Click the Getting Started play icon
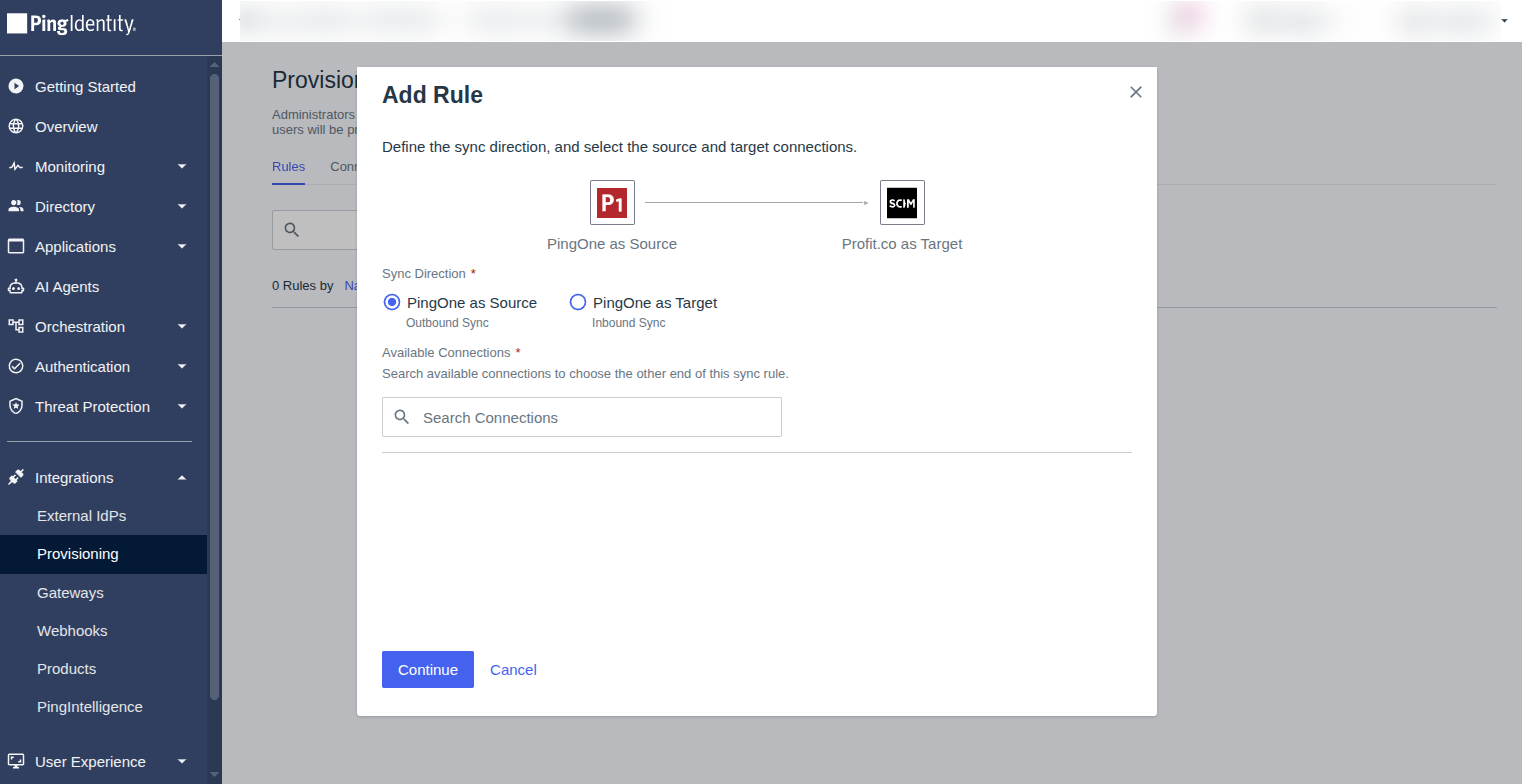Viewport: 1522px width, 784px height. [x=16, y=87]
